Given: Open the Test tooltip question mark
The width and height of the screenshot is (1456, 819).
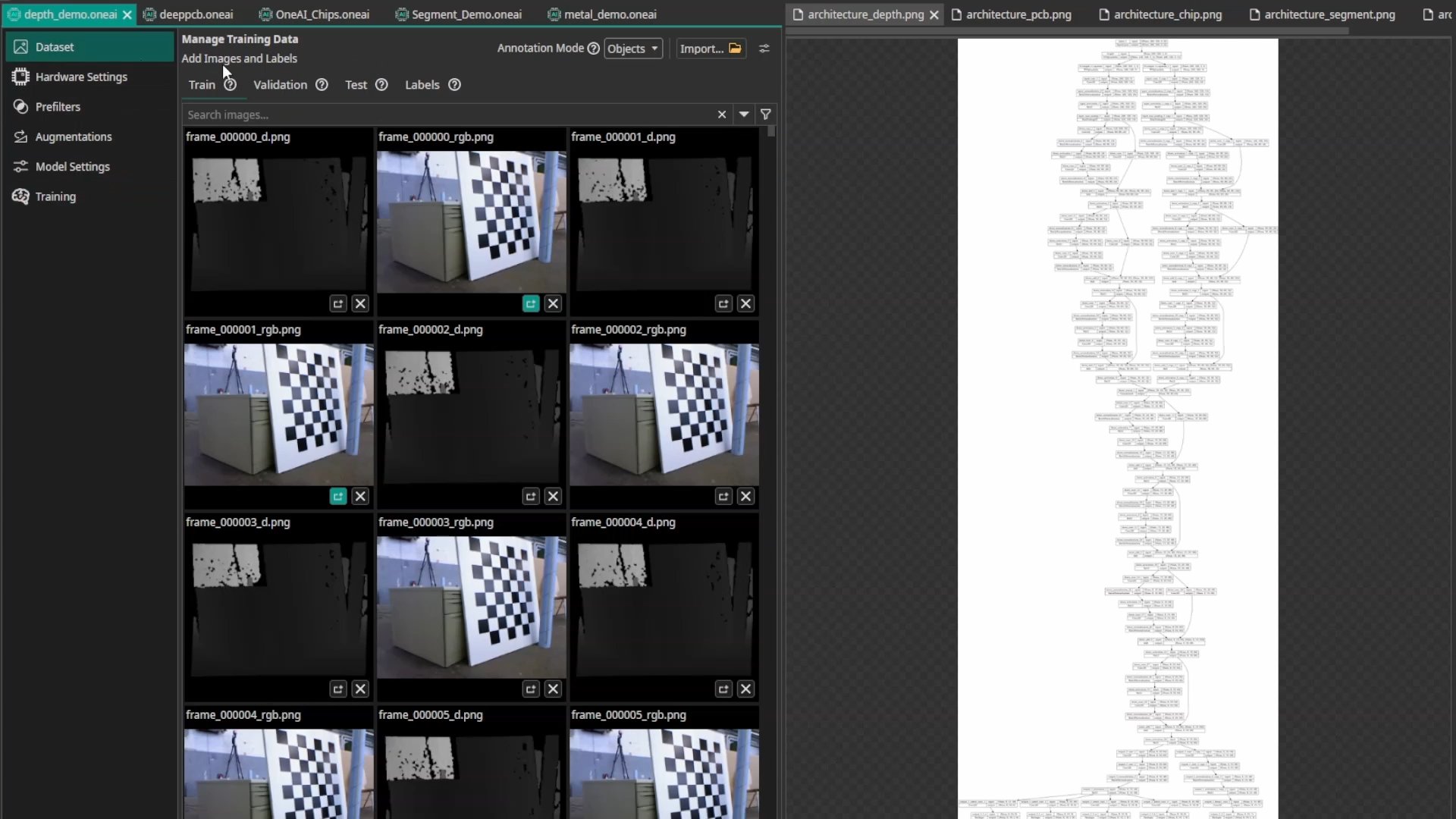Looking at the screenshot, I should pos(381,85).
